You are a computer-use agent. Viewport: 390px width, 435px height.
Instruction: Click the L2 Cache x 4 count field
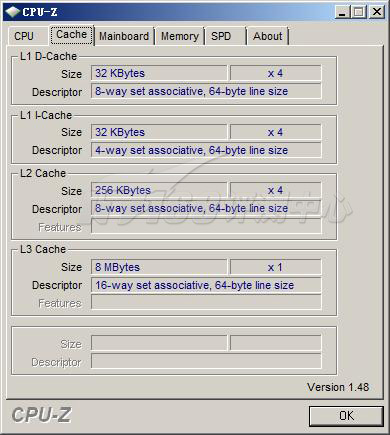(x=276, y=190)
